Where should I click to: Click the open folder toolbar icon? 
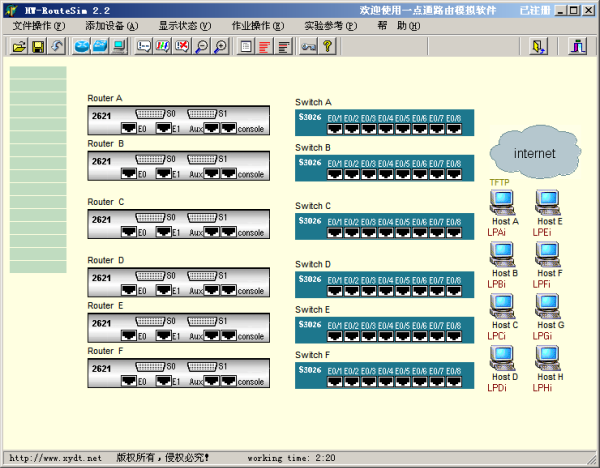pyautogui.click(x=19, y=46)
